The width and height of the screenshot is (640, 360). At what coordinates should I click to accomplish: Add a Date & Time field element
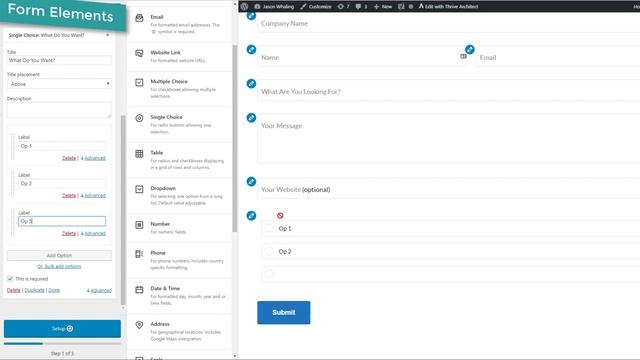(x=180, y=296)
